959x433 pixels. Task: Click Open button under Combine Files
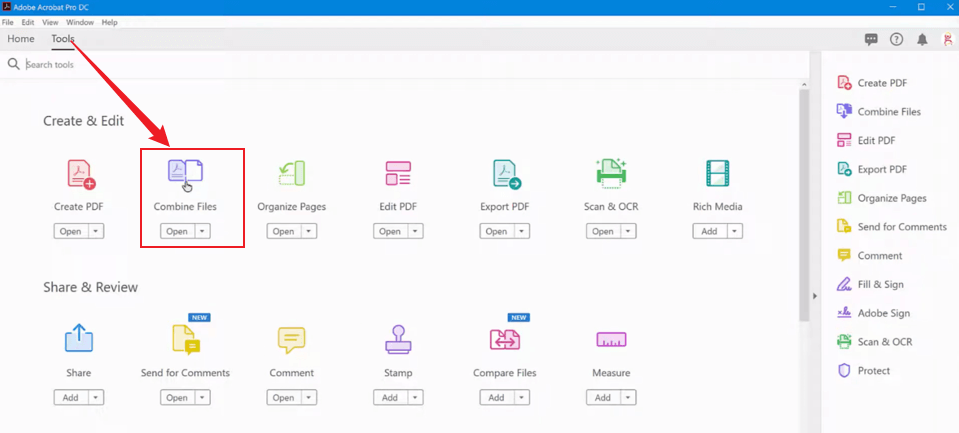[x=177, y=231]
